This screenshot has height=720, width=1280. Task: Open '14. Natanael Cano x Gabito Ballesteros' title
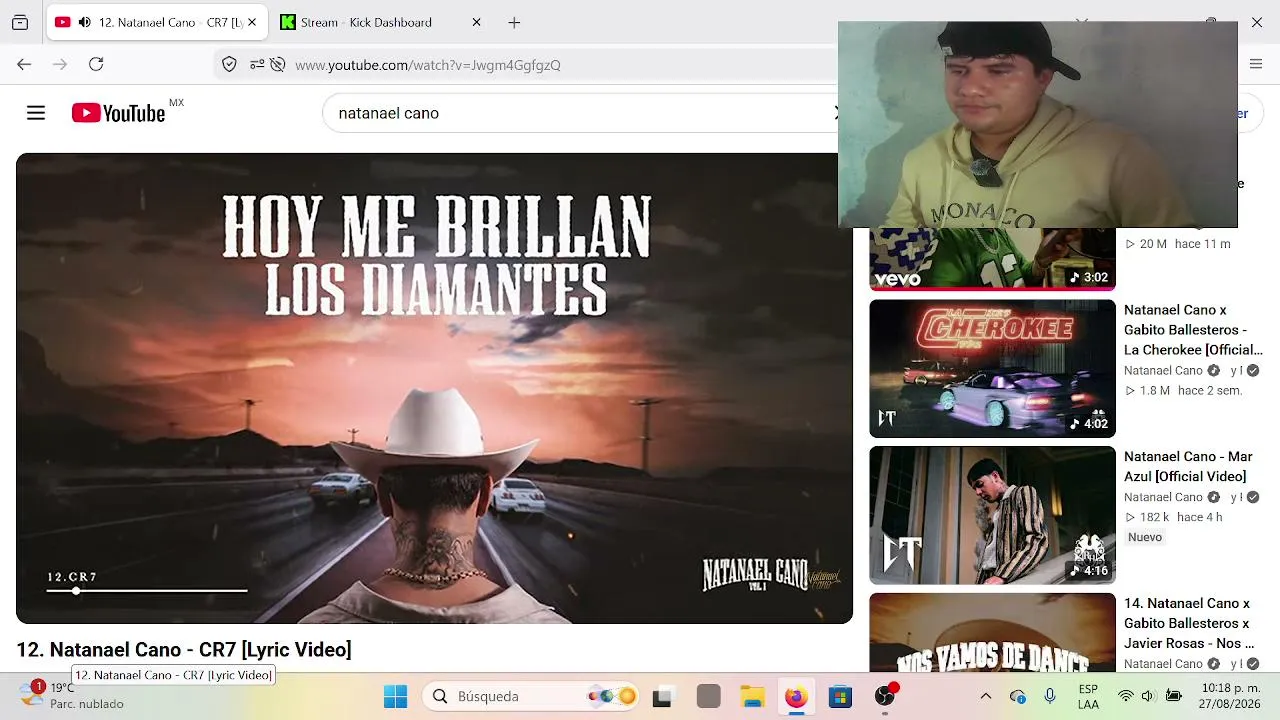[x=1189, y=623]
